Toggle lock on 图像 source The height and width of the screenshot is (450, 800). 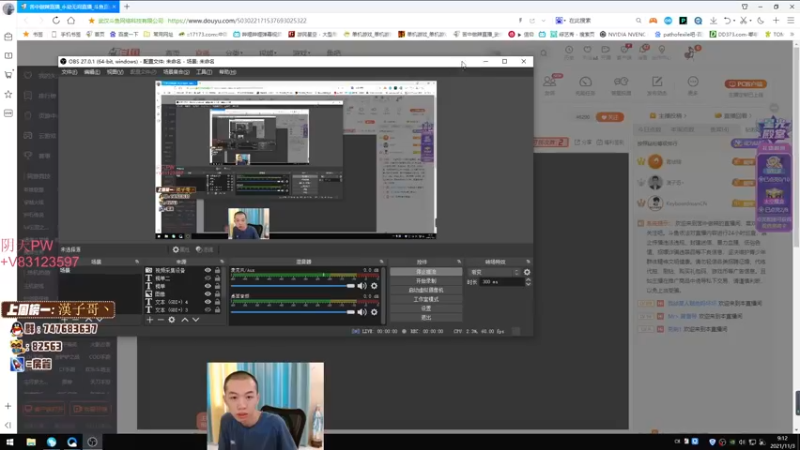click(217, 294)
